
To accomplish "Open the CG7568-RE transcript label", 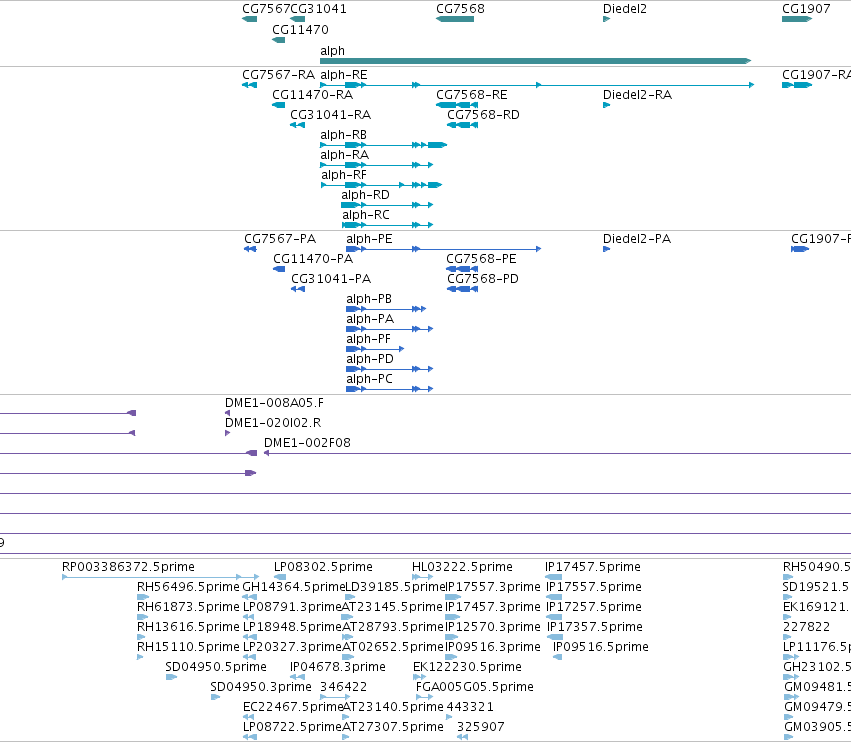I will click(472, 94).
